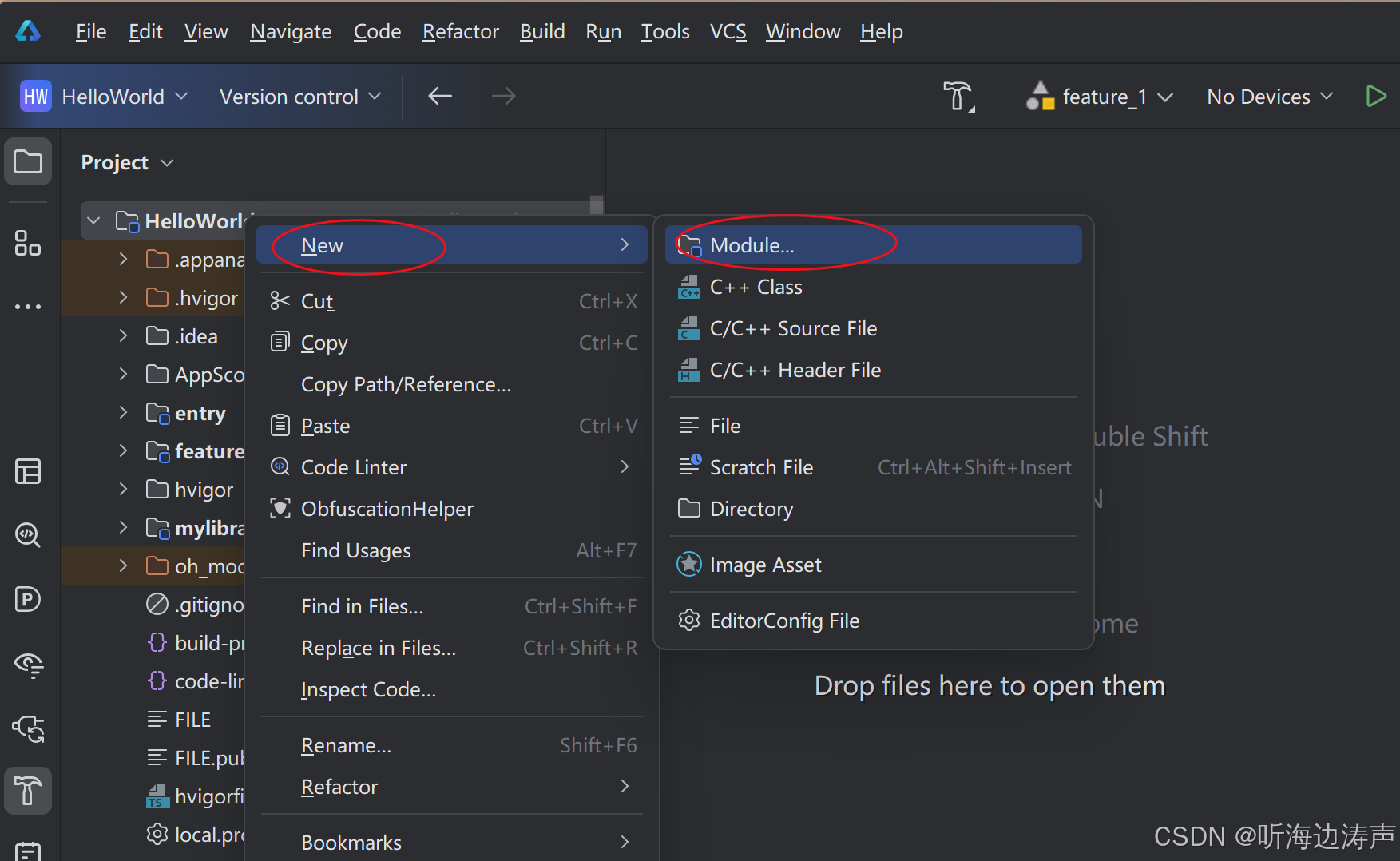
Task: Select Find Usages menu entry
Action: 452,550
